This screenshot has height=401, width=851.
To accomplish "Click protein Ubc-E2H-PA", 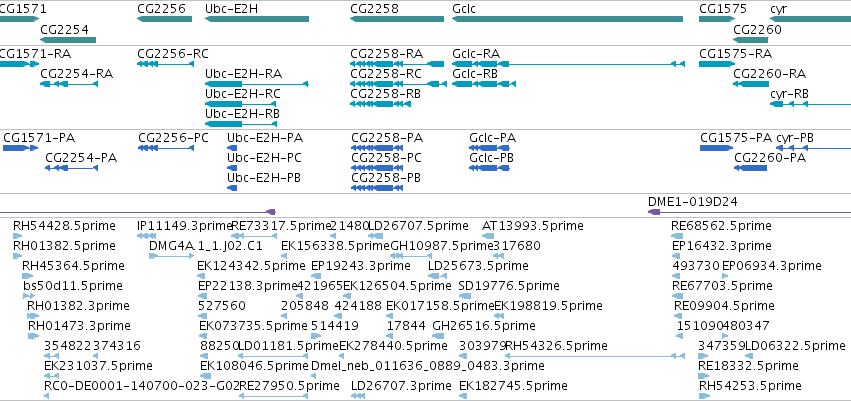I will pos(232,148).
